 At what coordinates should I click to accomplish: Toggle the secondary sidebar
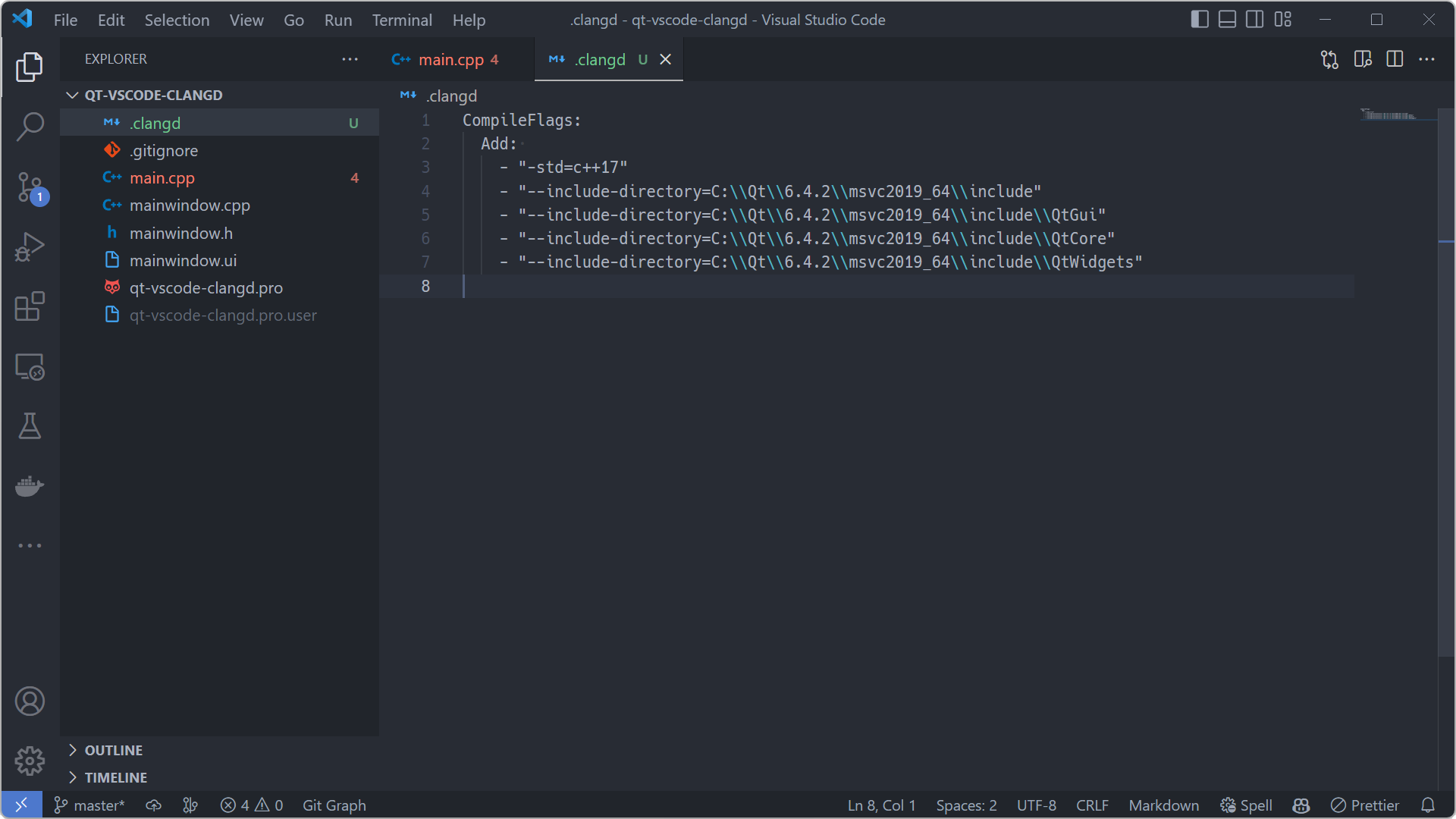coord(1255,19)
